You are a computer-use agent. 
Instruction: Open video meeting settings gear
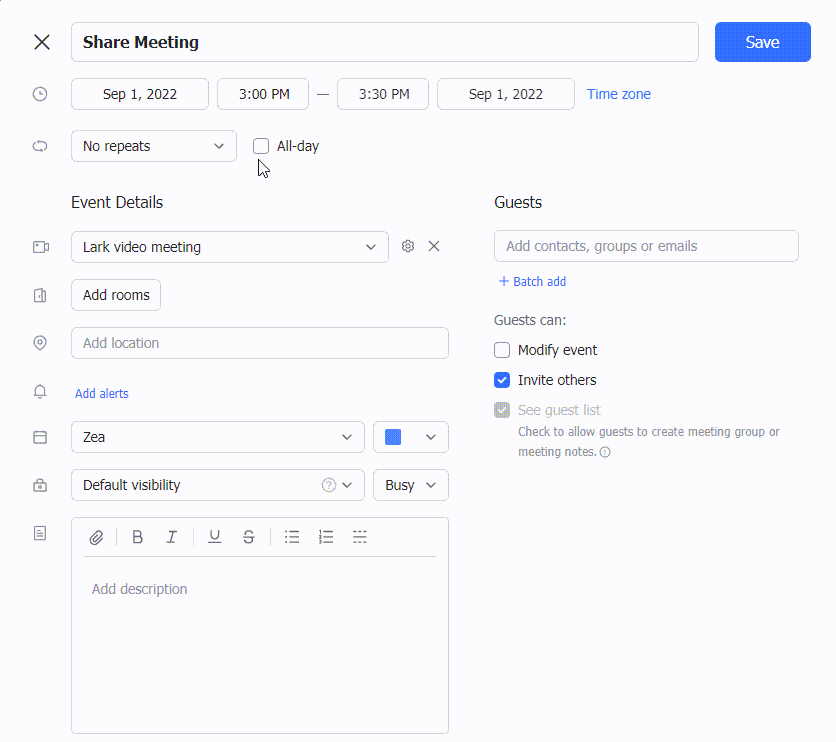point(408,246)
